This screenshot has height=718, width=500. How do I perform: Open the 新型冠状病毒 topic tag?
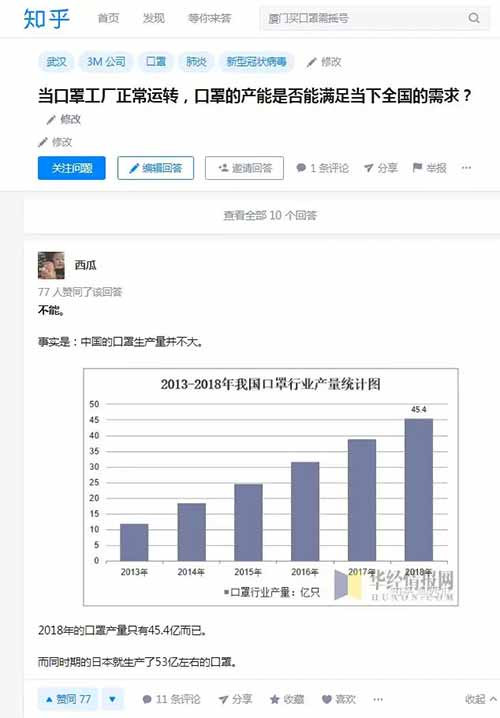tap(256, 62)
